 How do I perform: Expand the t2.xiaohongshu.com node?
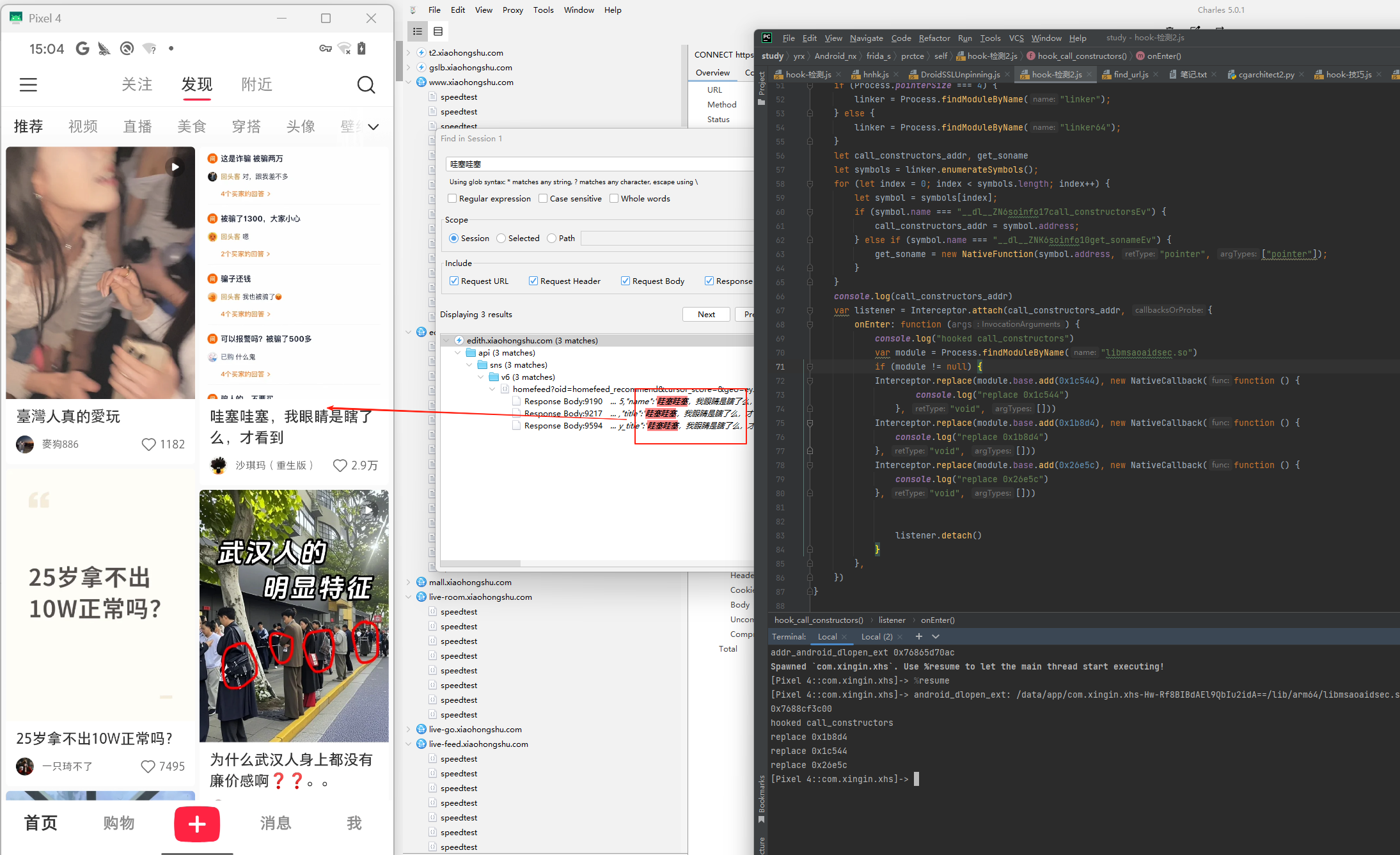click(x=407, y=52)
